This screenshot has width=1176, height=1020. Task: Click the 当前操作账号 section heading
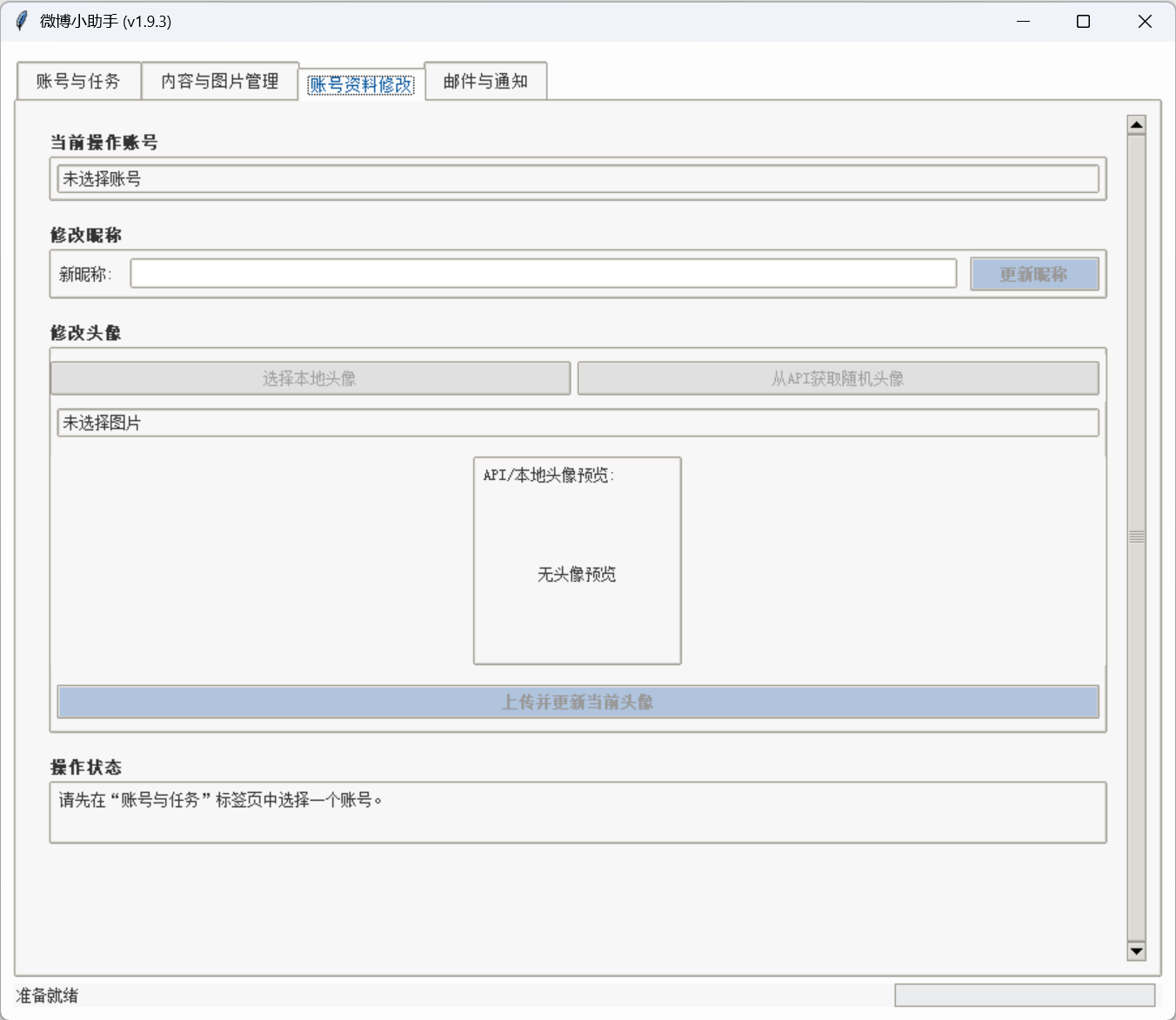coord(104,143)
